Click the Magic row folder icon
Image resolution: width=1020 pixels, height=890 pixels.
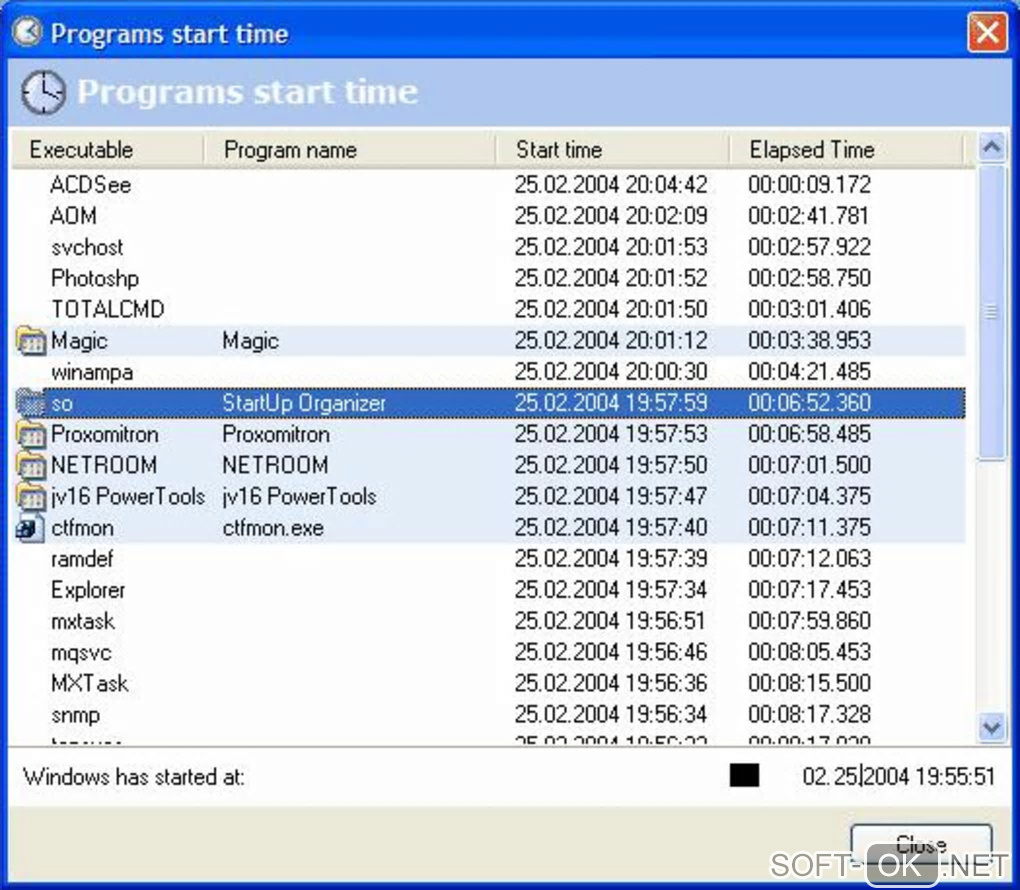pyautogui.click(x=30, y=341)
